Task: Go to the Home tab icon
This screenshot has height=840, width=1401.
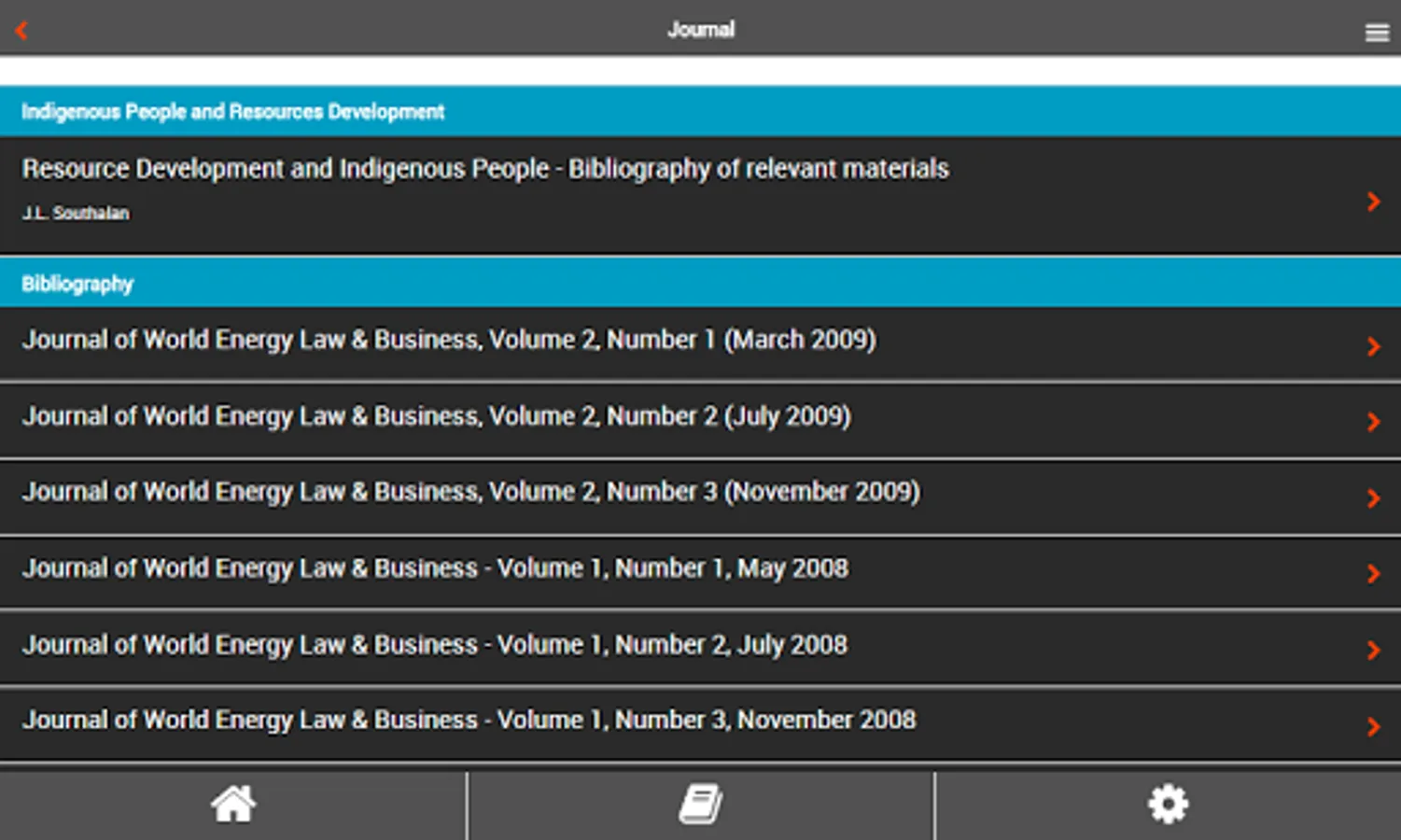Action: 233,805
